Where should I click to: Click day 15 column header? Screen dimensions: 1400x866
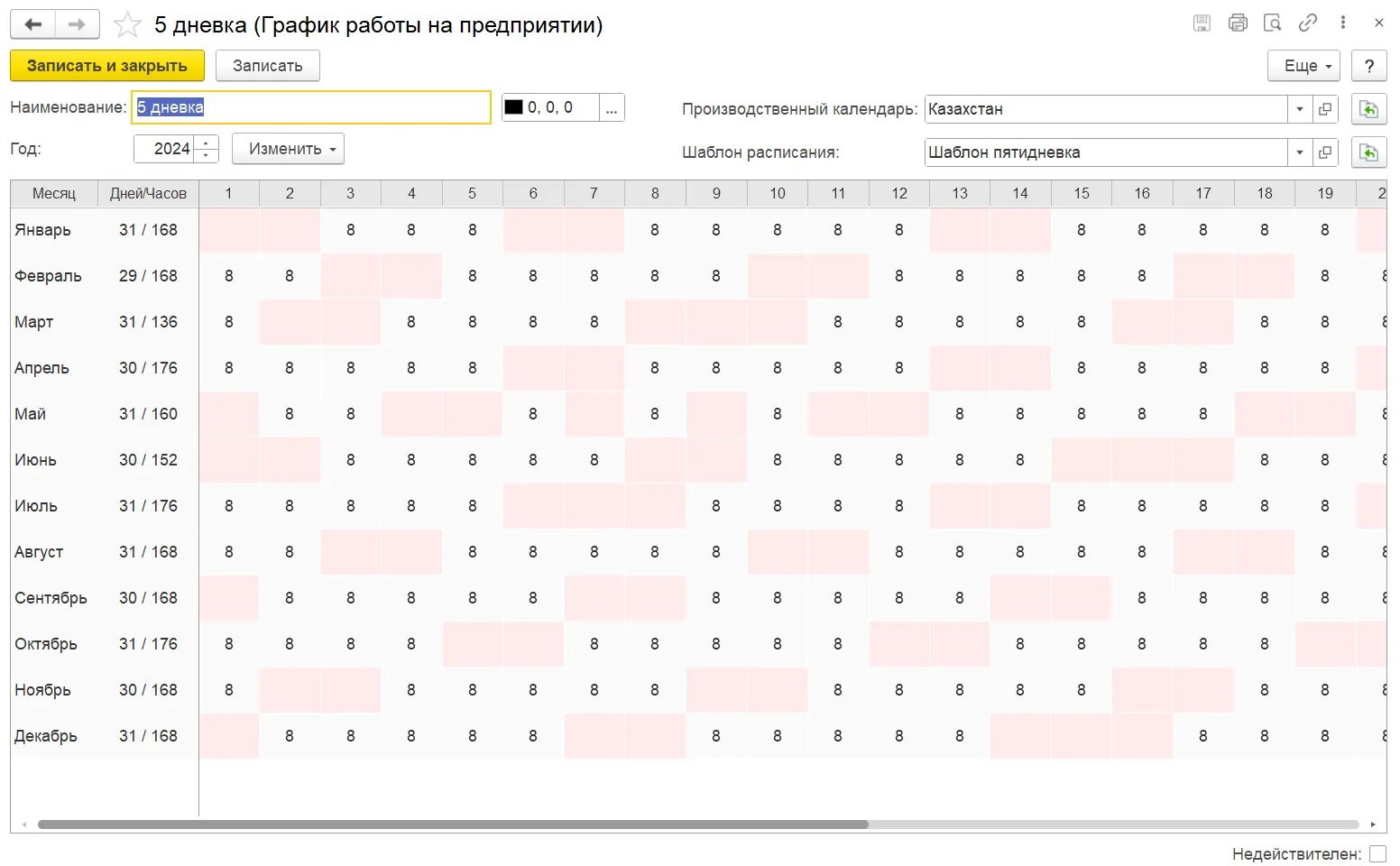tap(1082, 193)
